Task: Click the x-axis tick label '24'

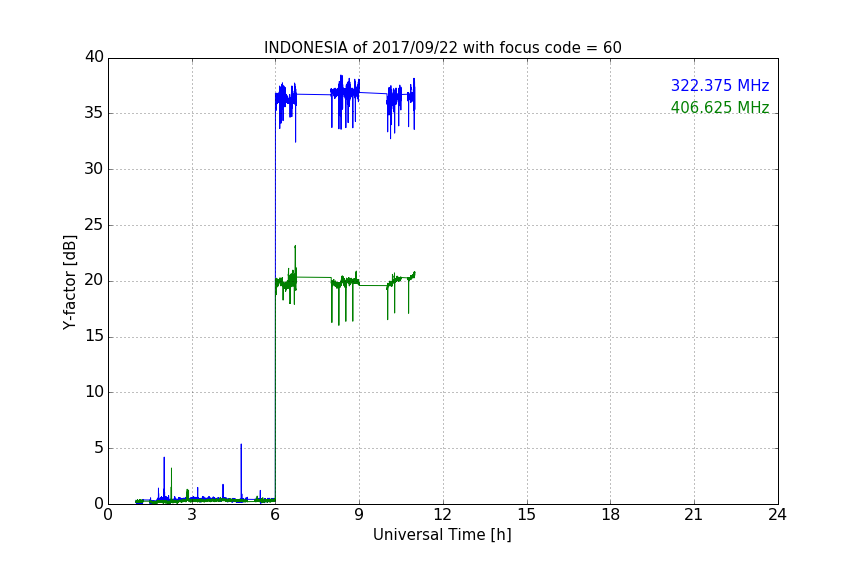Action: pyautogui.click(x=777, y=515)
